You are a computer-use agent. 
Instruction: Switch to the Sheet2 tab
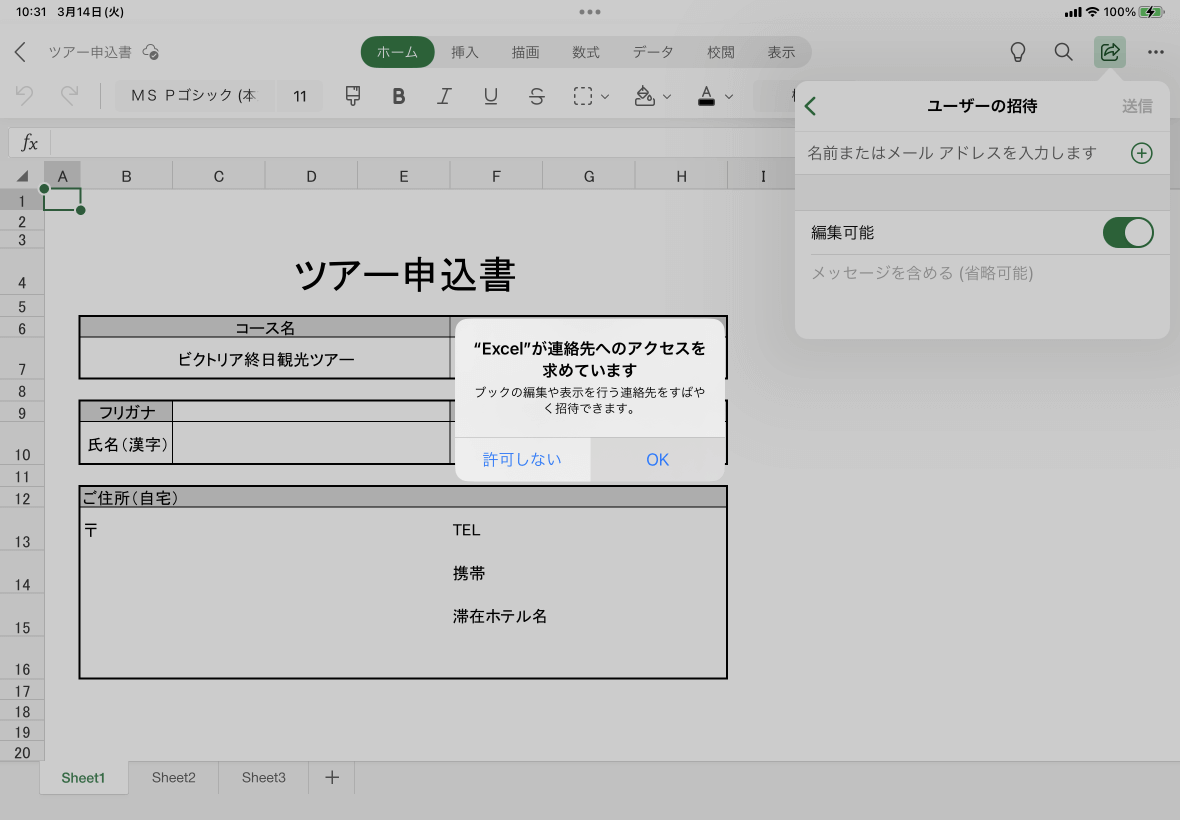[172, 777]
